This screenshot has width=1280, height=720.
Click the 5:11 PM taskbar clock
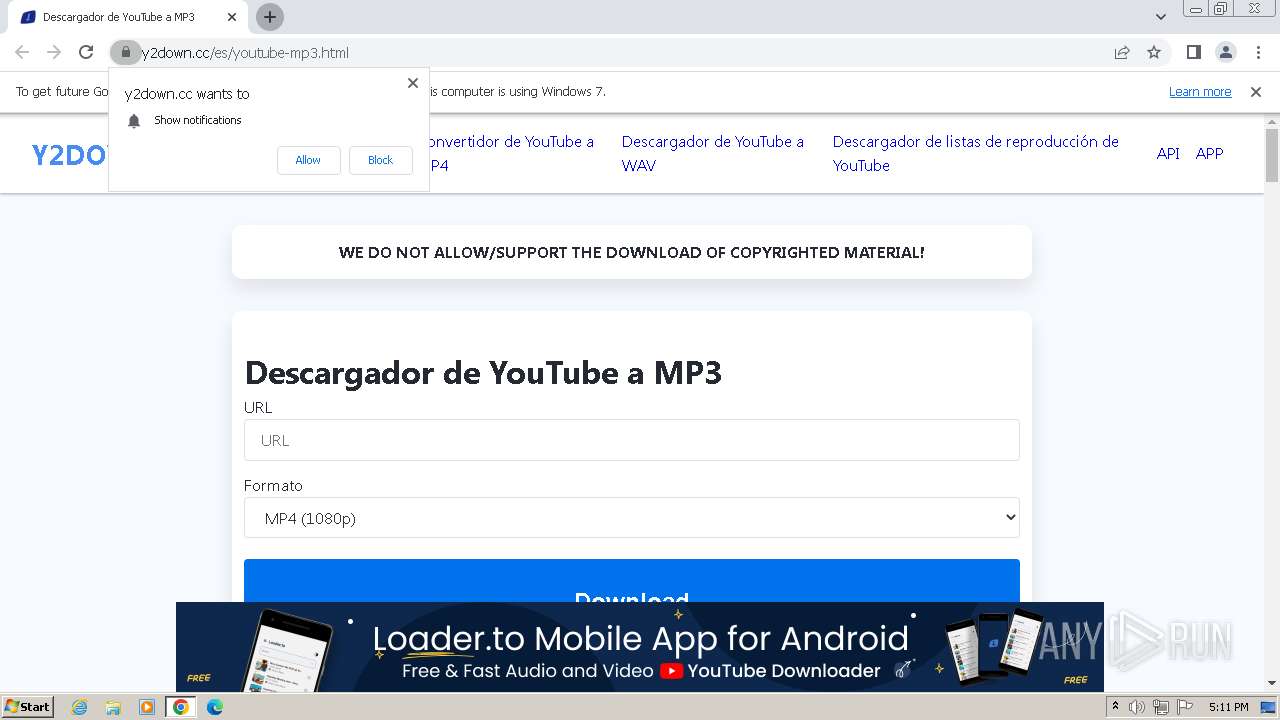[x=1228, y=707]
